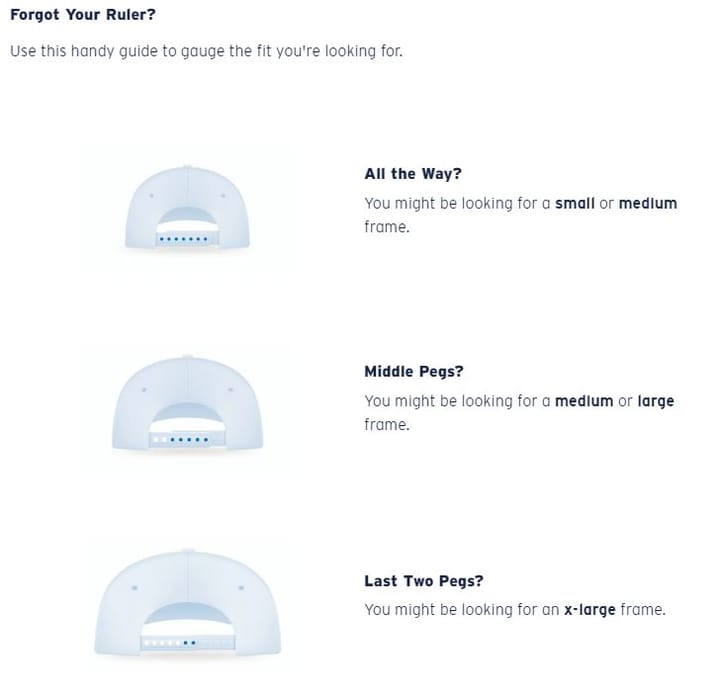Screen dimensions: 720x698
Task: Click the bold "x-large" frame text
Action: (590, 609)
